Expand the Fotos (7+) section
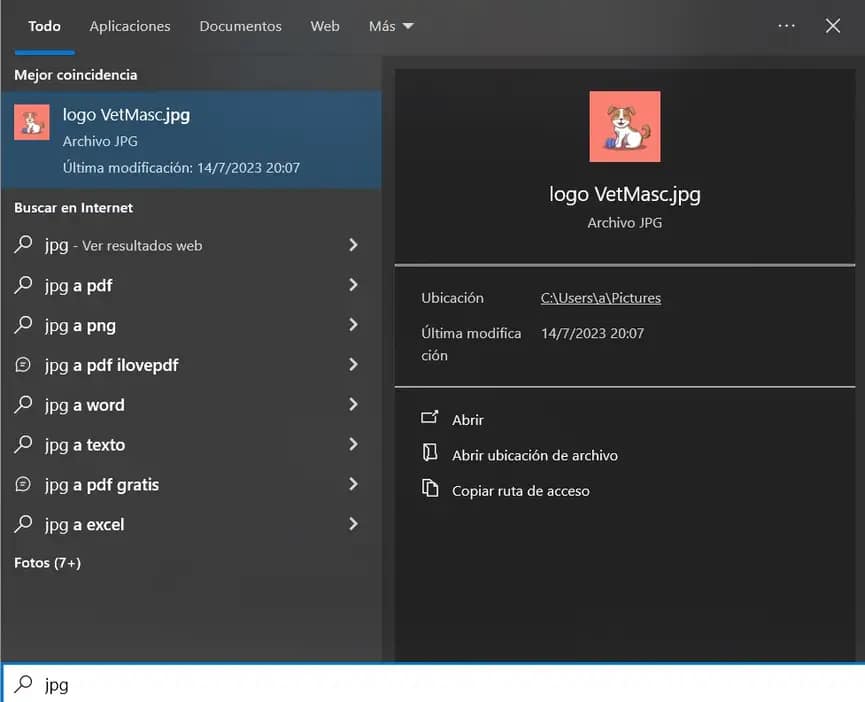This screenshot has height=702, width=865. coord(46,563)
